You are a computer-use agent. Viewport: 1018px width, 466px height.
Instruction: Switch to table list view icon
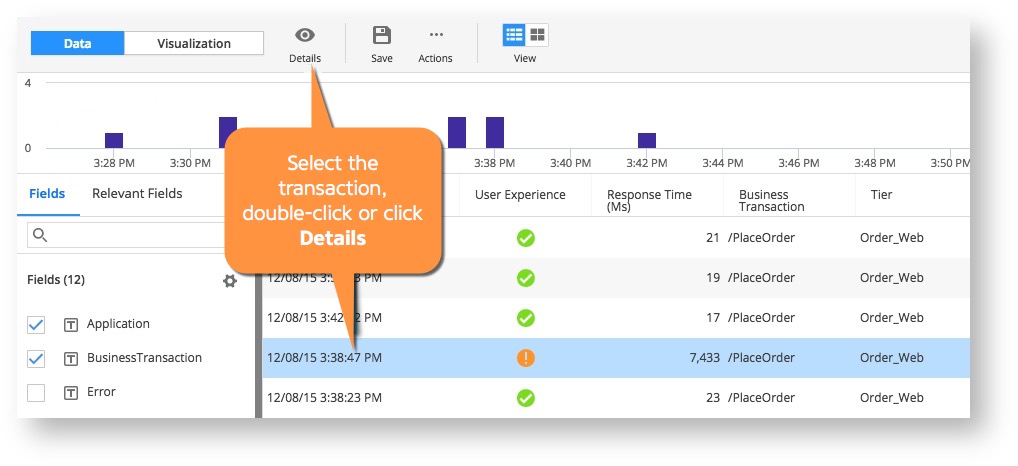point(514,35)
